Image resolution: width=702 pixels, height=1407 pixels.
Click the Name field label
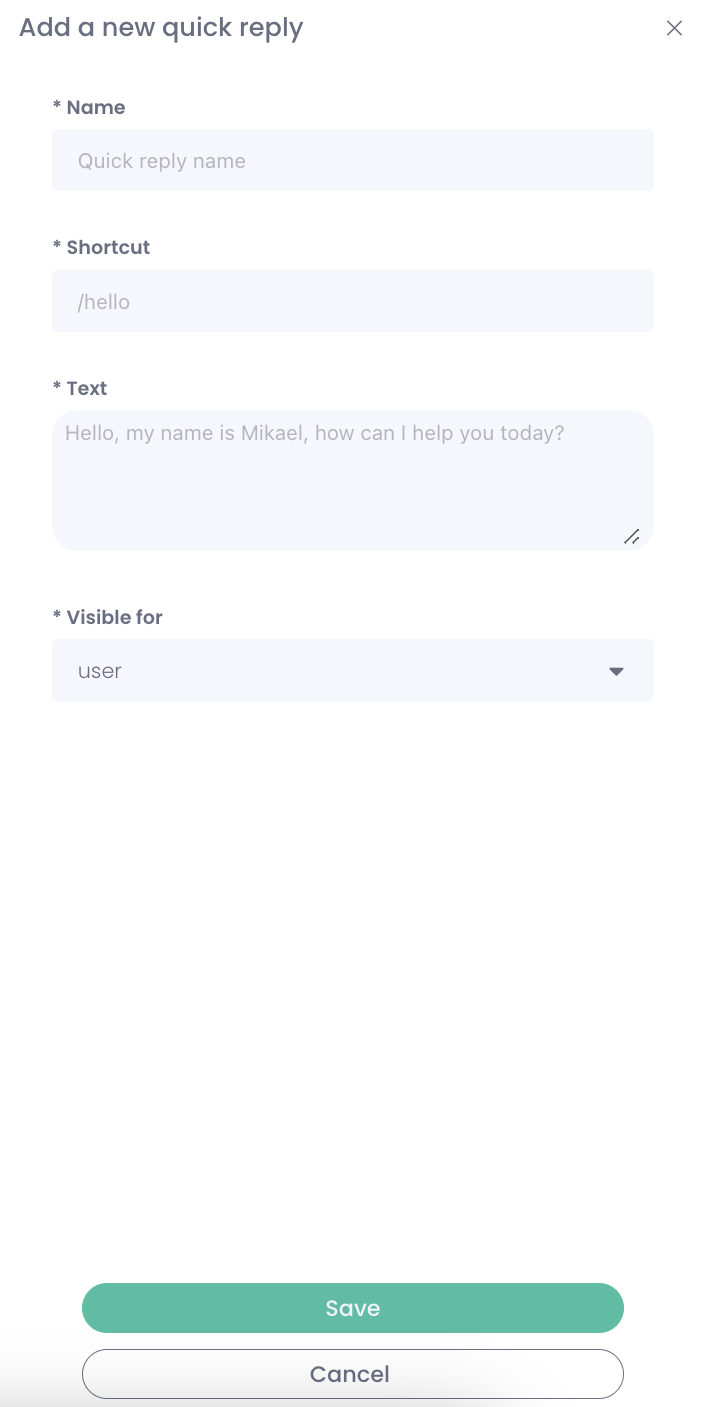pyautogui.click(x=96, y=107)
